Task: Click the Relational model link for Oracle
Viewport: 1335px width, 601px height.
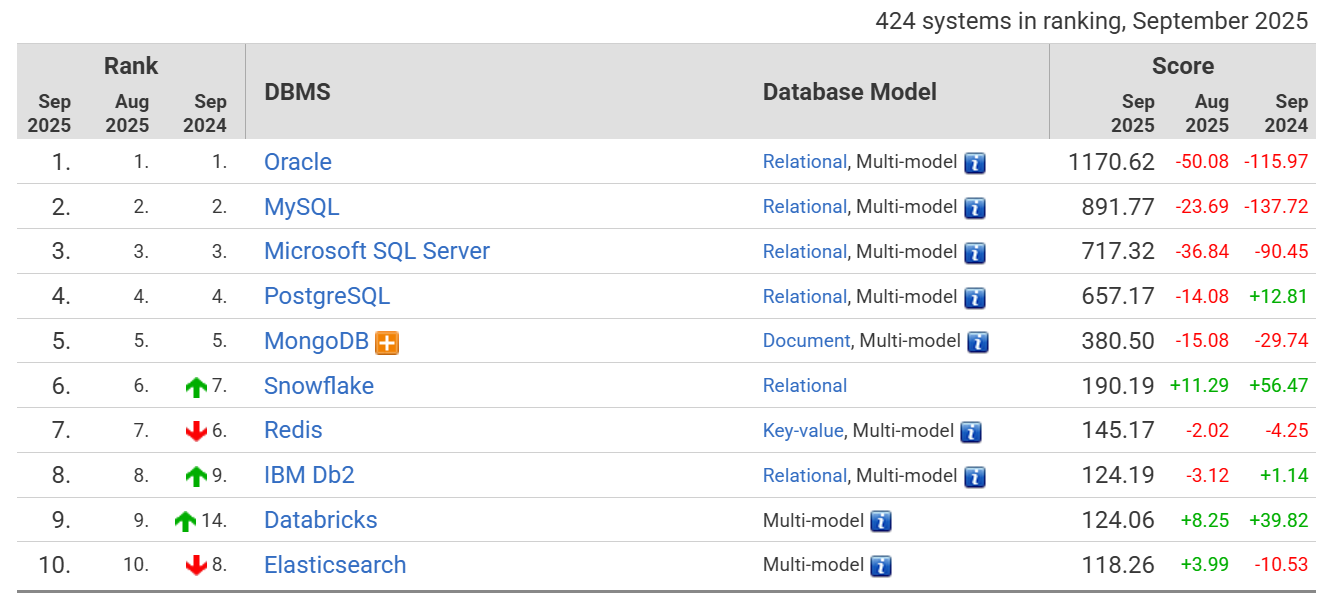Action: (x=805, y=162)
